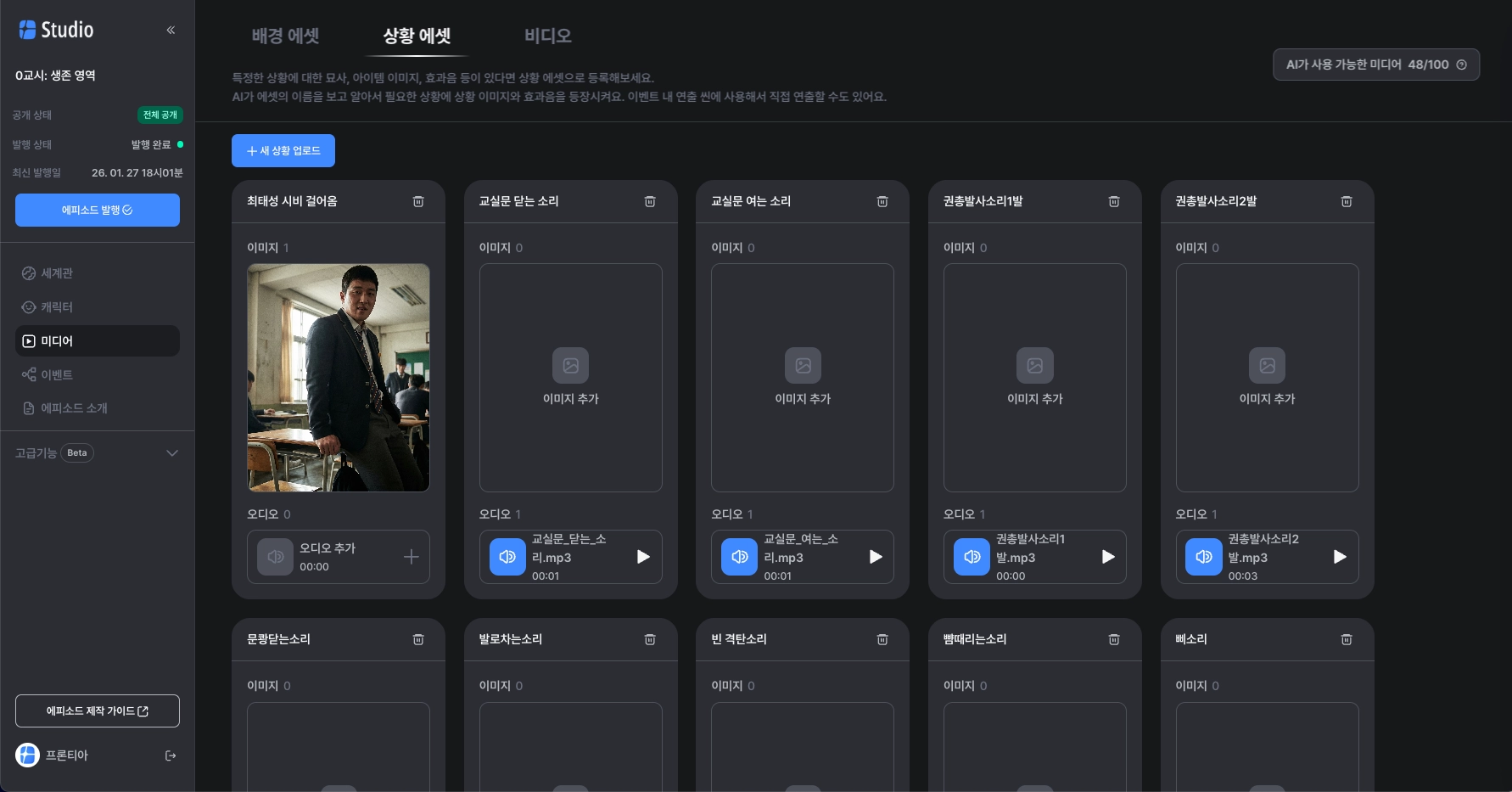Click the 권총발사소리2발 card title
The width and height of the screenshot is (1512, 792).
click(x=1216, y=201)
